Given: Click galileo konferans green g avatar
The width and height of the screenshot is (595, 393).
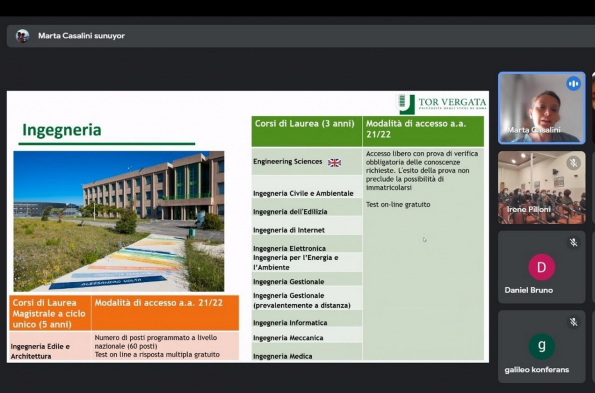Looking at the screenshot, I should tap(541, 346).
